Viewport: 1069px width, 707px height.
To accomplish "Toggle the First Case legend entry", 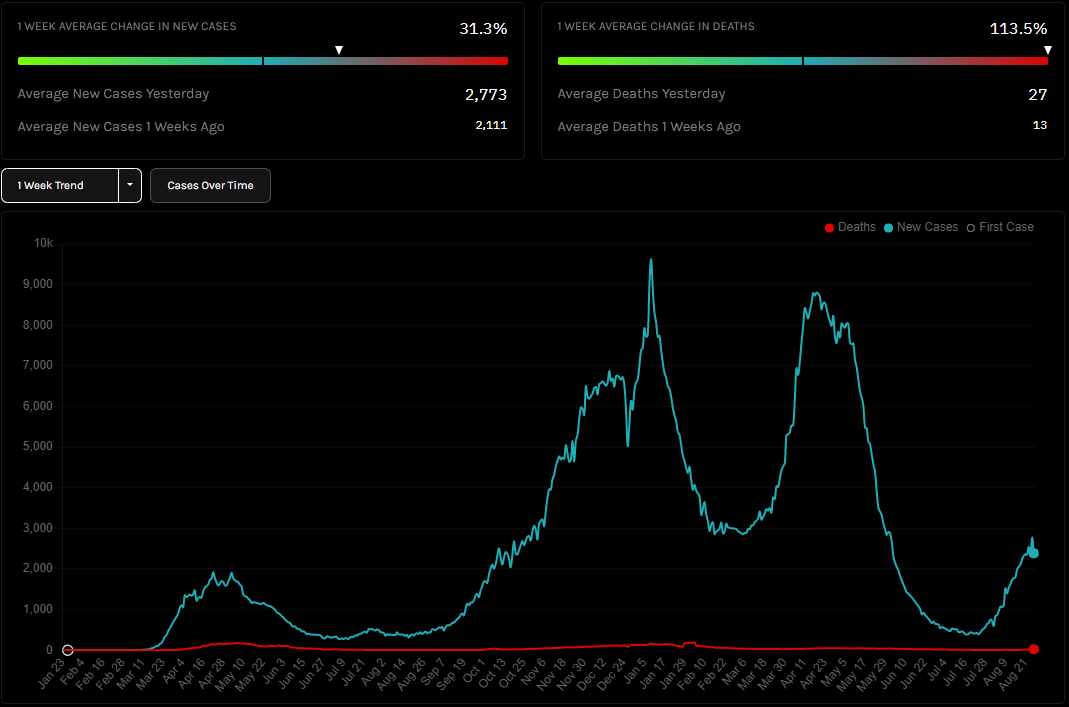I will (x=999, y=227).
